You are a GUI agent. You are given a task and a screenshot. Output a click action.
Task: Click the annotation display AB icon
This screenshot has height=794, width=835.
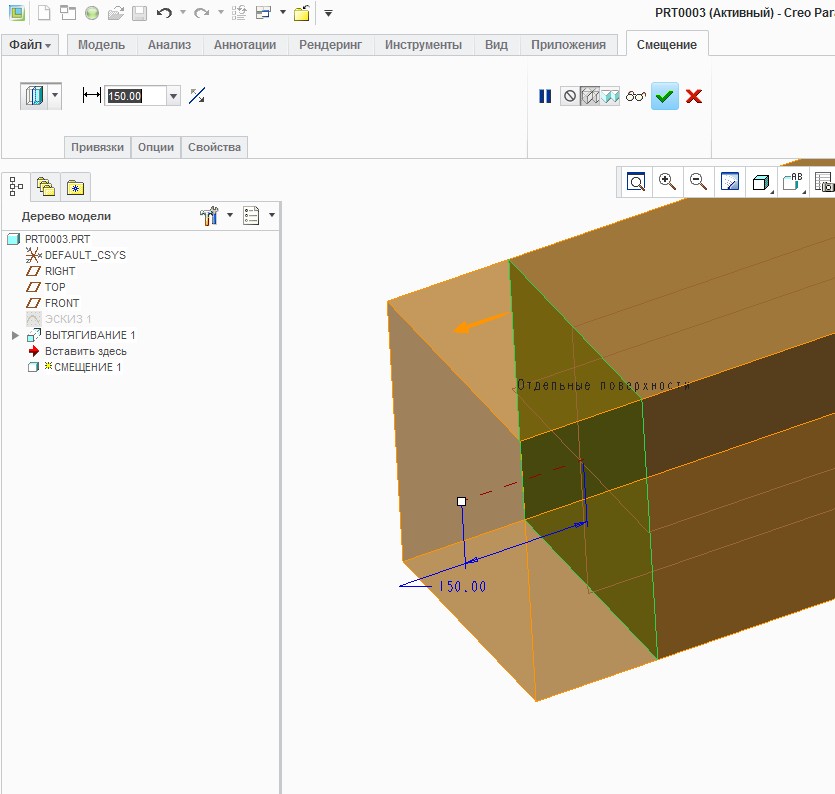point(792,182)
